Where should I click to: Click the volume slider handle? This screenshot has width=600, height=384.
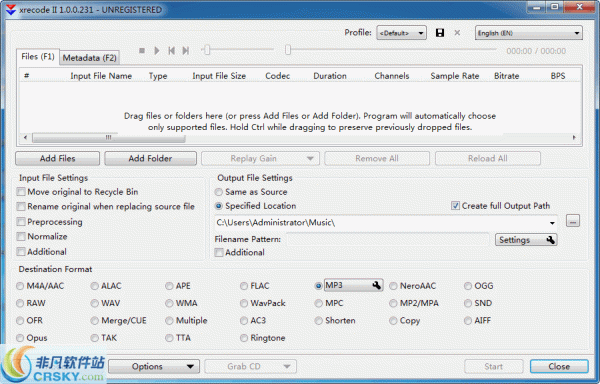tap(207, 50)
